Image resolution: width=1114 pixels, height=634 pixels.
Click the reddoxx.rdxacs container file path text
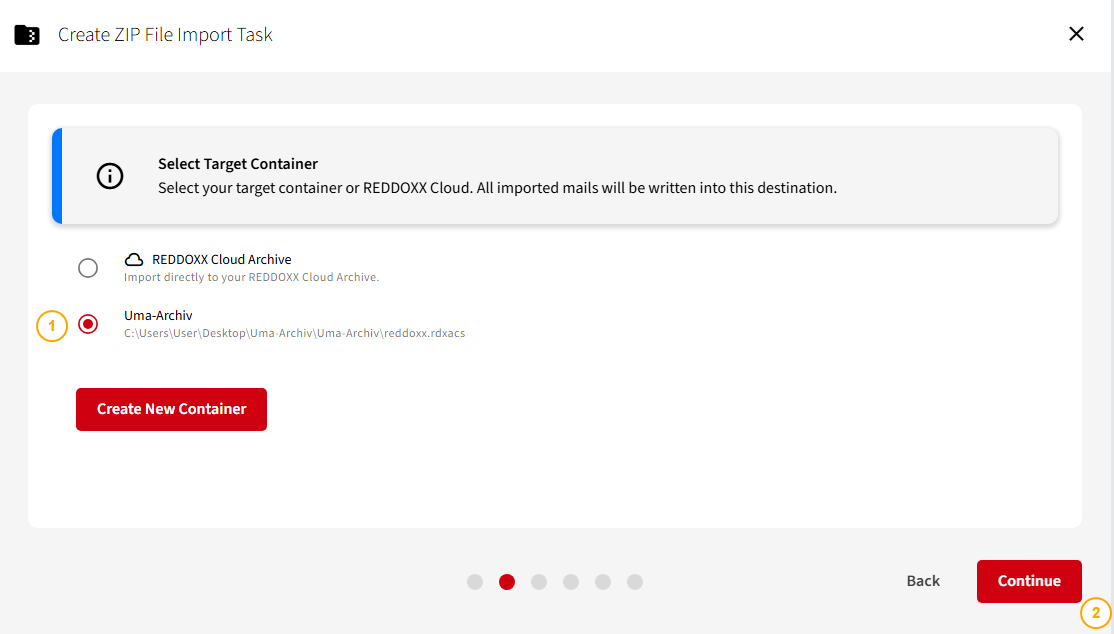(x=294, y=334)
